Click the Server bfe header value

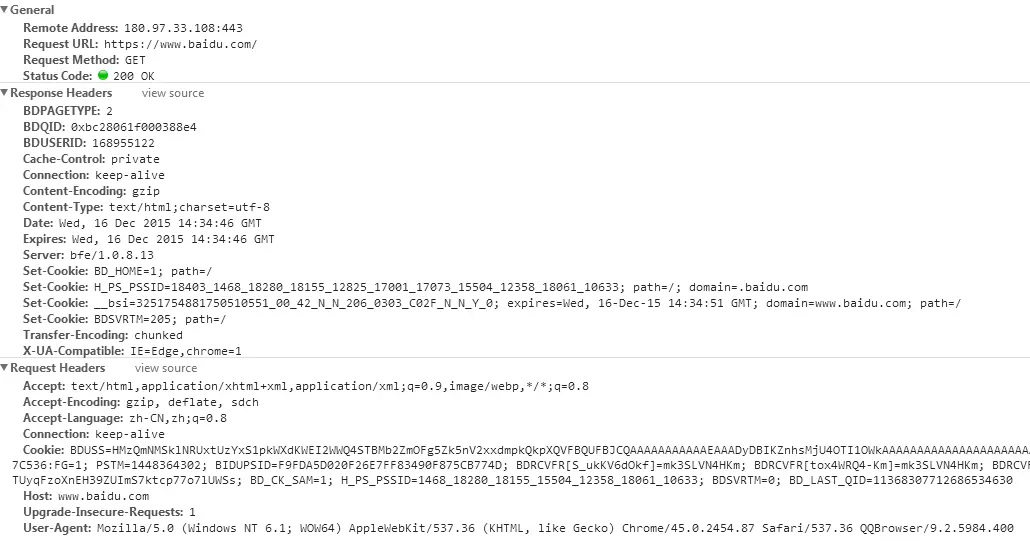click(112, 255)
